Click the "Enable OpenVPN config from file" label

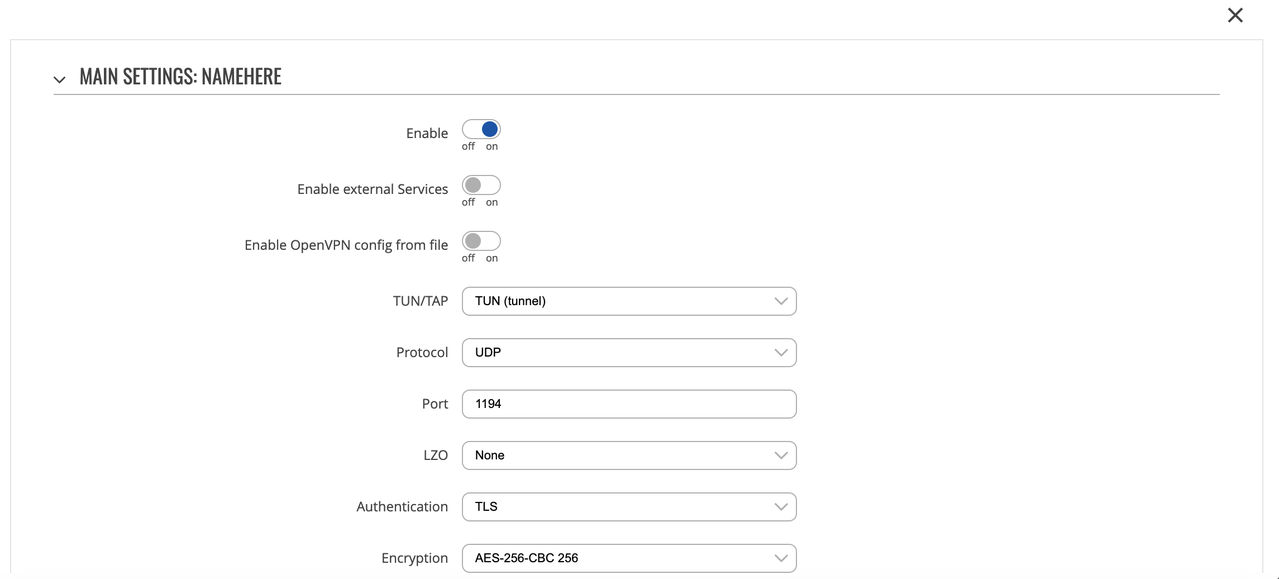point(346,245)
